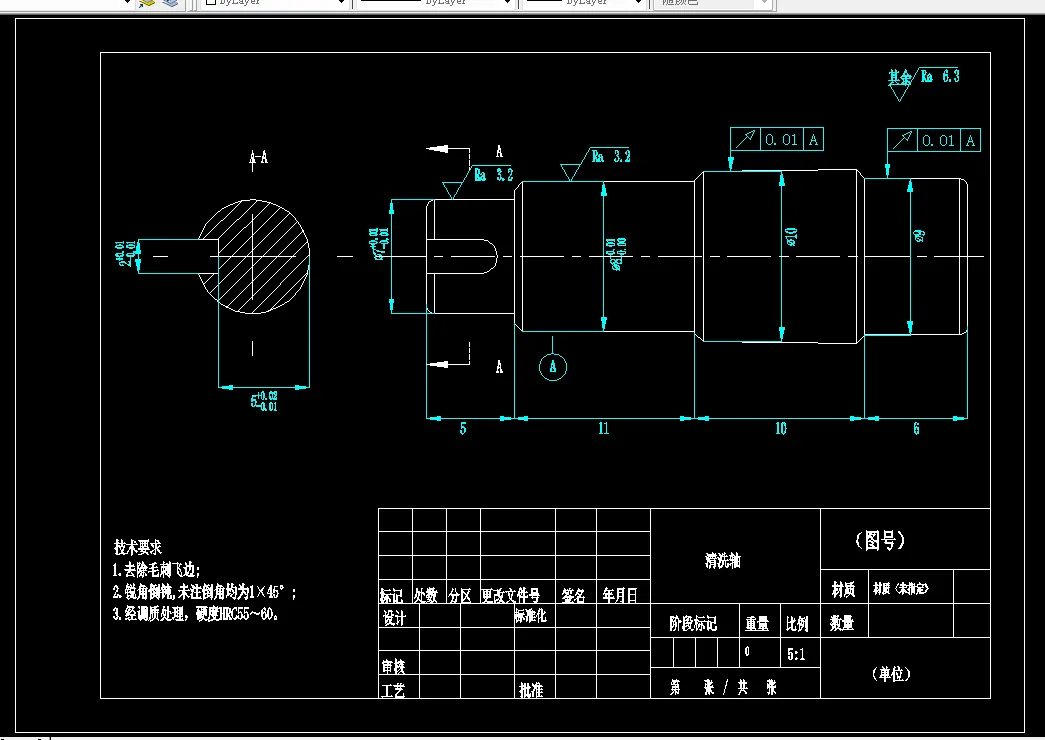
Task: Select the 材质 label cell
Action: 844,589
